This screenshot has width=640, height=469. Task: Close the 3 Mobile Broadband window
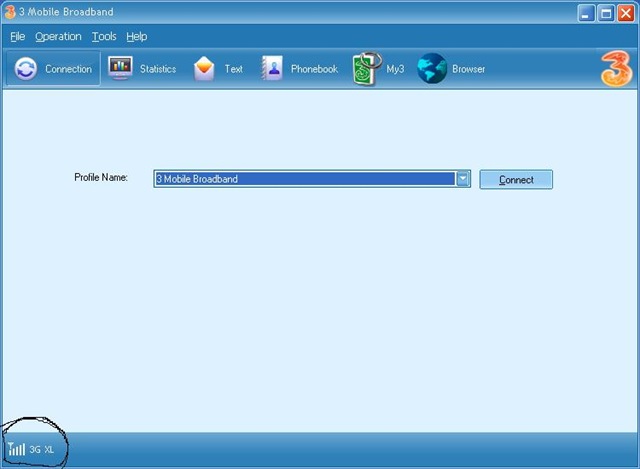[x=626, y=13]
